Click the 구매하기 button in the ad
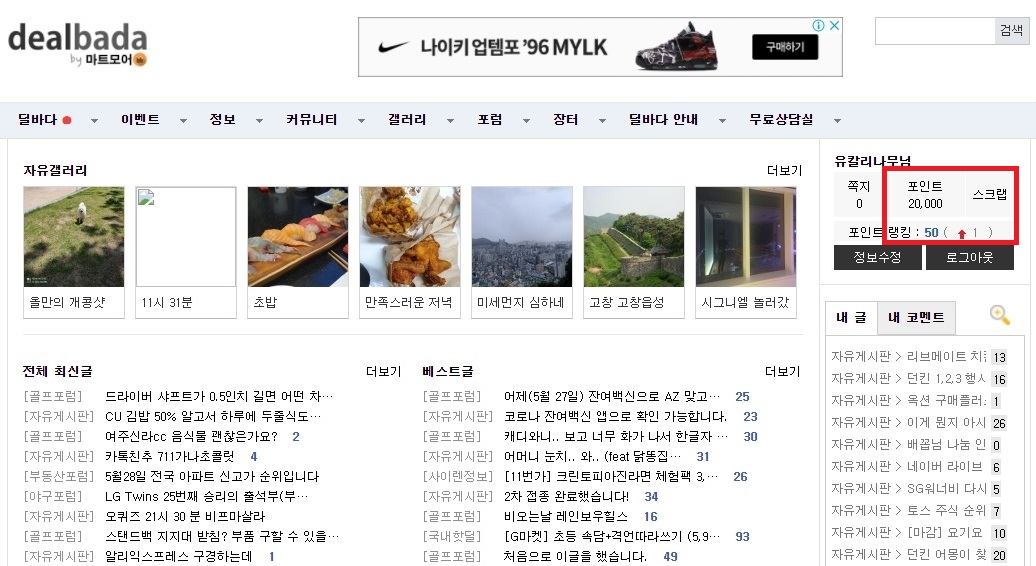The height and width of the screenshot is (566, 1036). 784,47
